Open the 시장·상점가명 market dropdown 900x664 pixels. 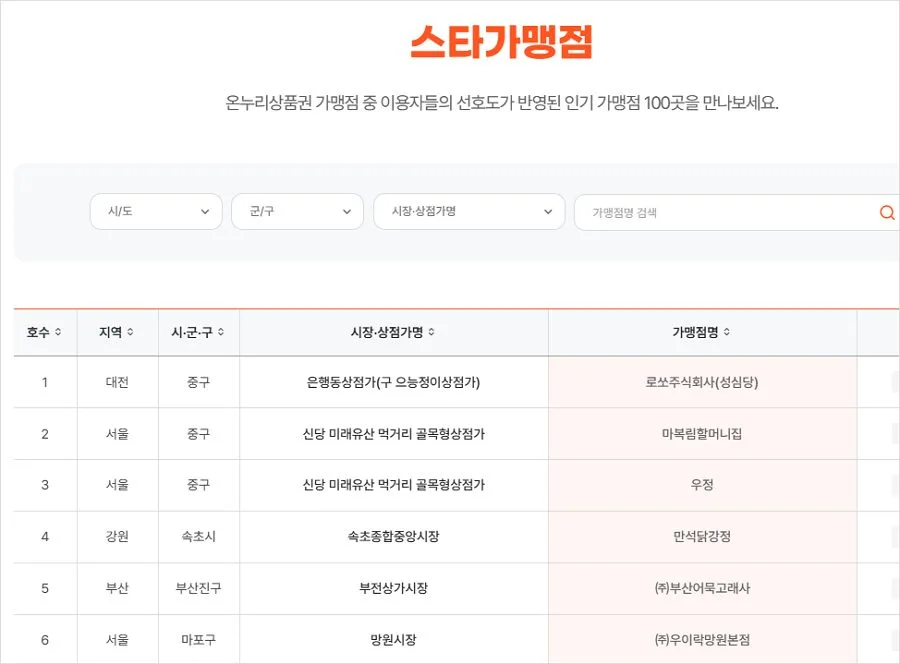click(x=468, y=211)
